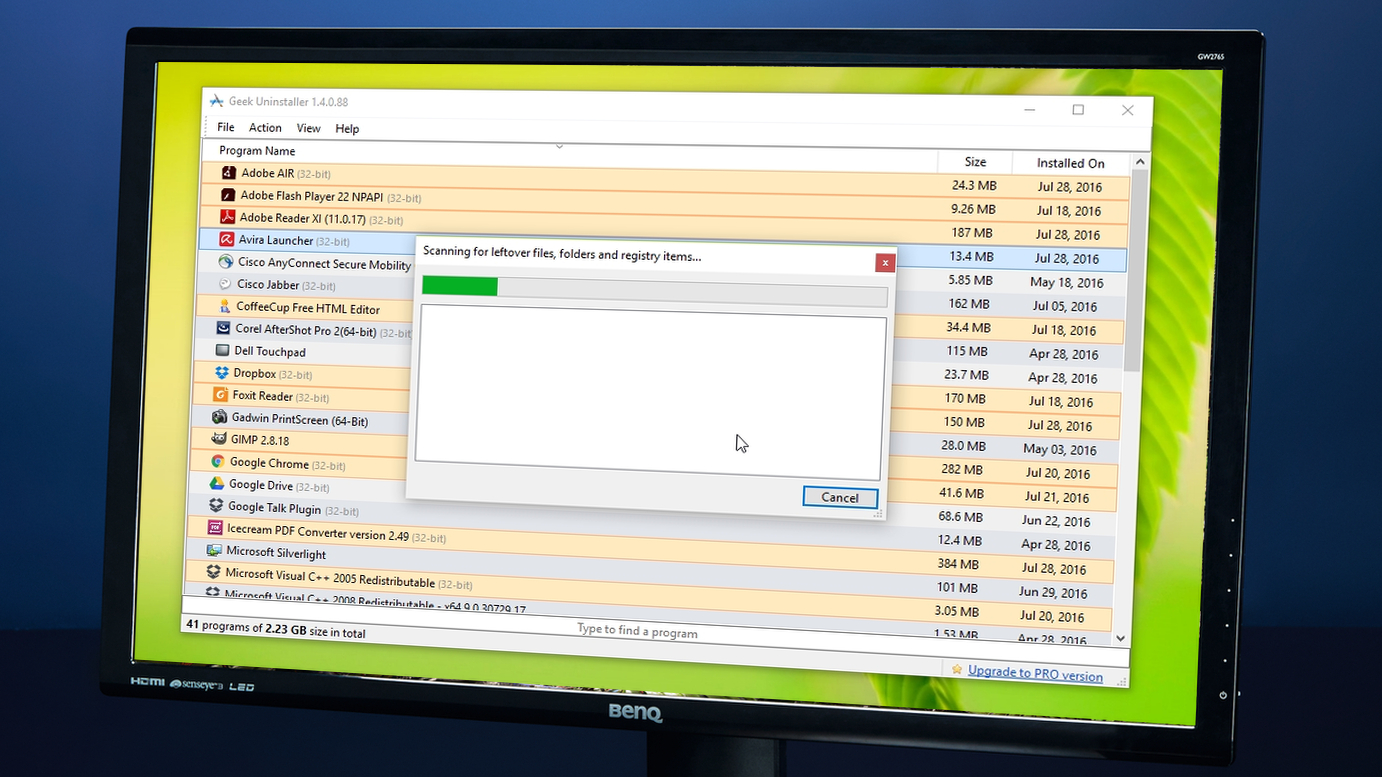The image size is (1382, 777).
Task: Click the scrollbar down arrow
Action: click(1120, 638)
